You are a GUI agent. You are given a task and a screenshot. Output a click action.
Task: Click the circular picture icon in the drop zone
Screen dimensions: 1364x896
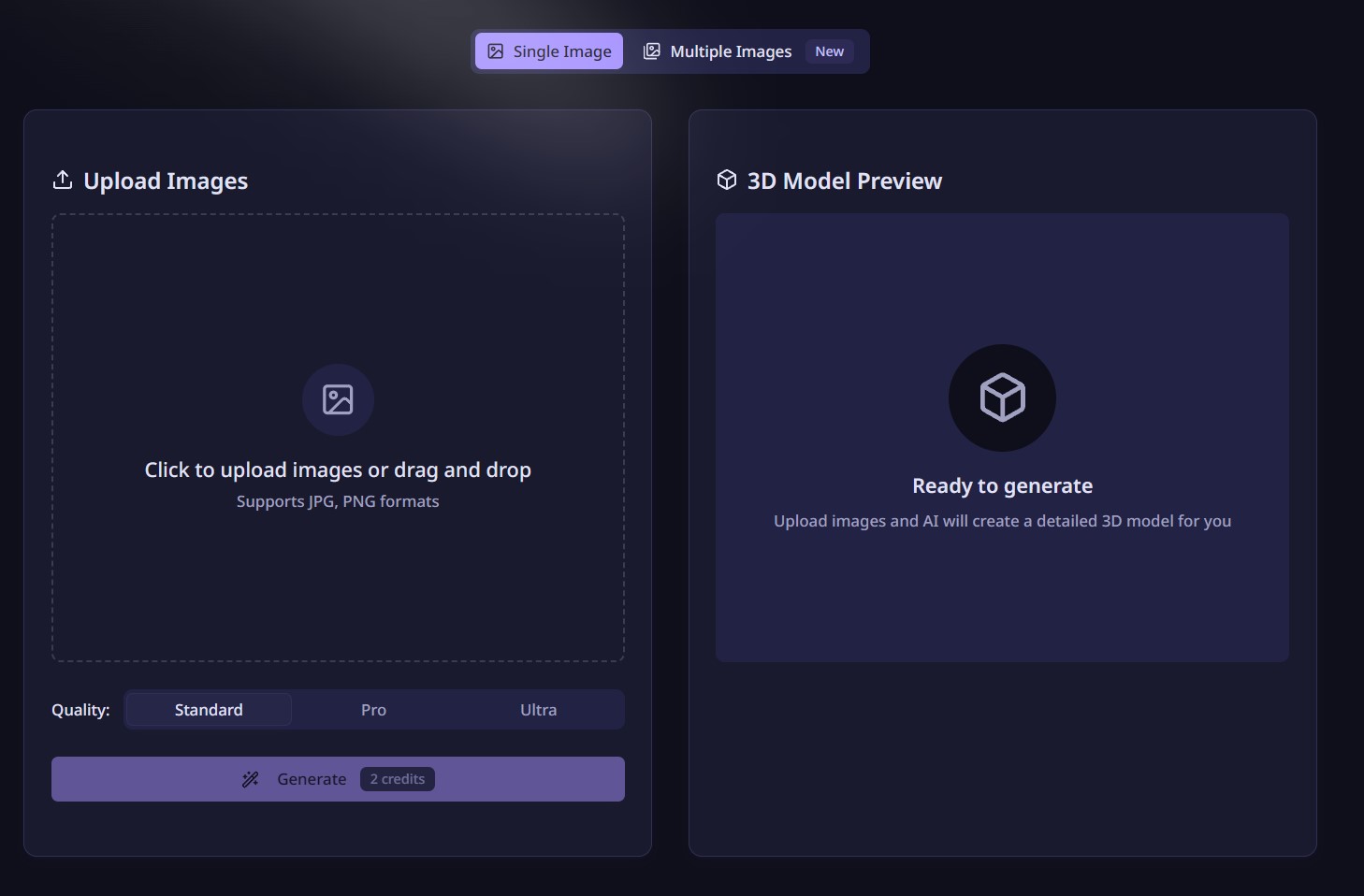(x=338, y=399)
